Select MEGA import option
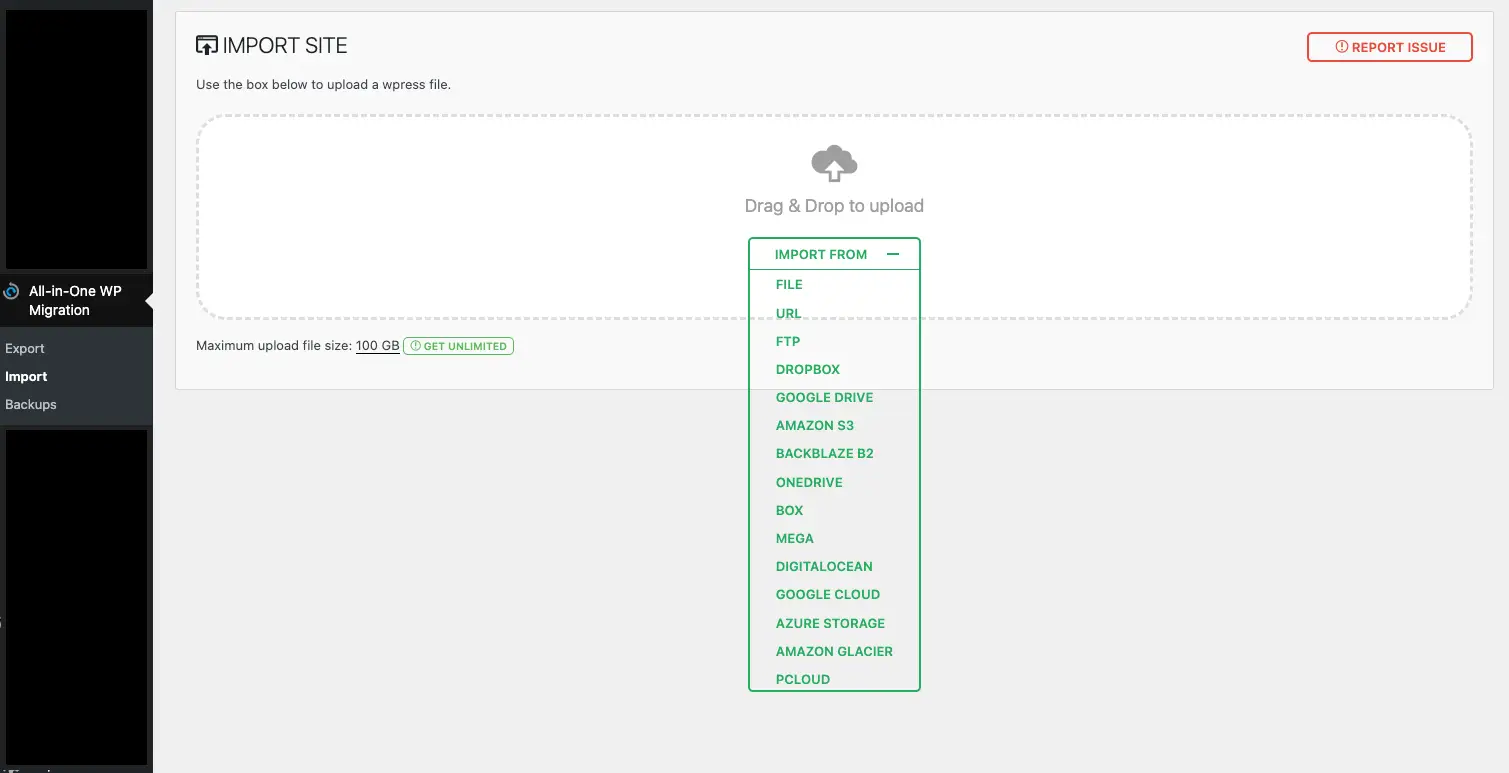Screen dimensions: 1509x773 pyautogui.click(x=795, y=538)
